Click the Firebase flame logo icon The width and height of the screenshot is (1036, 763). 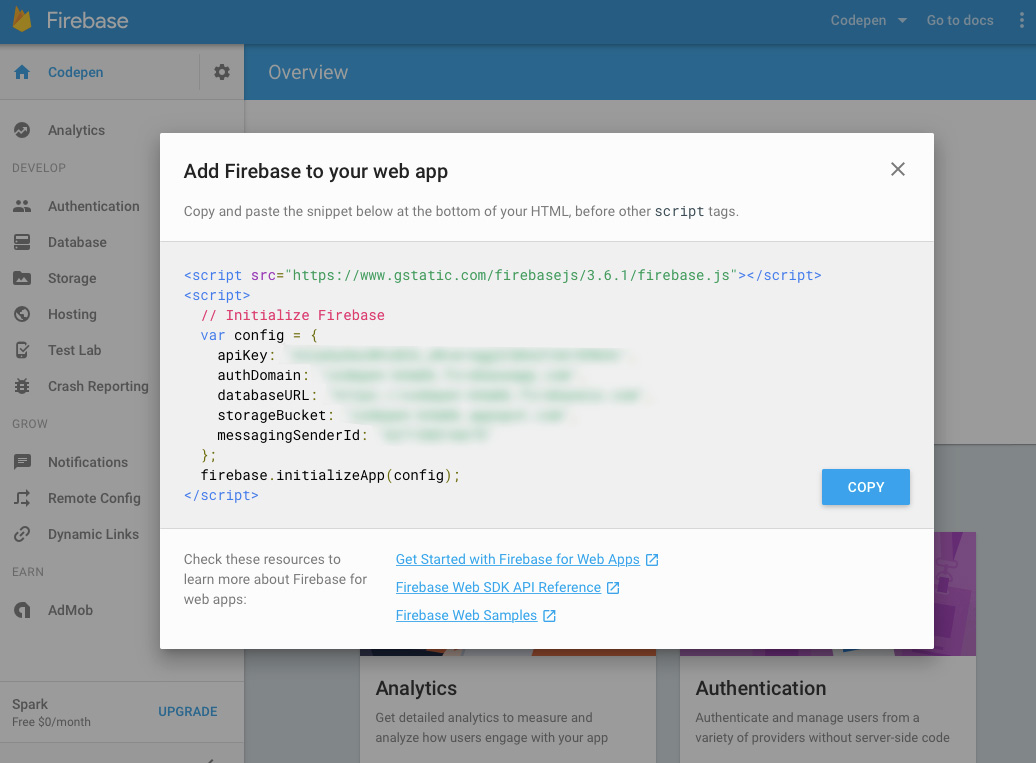22,20
